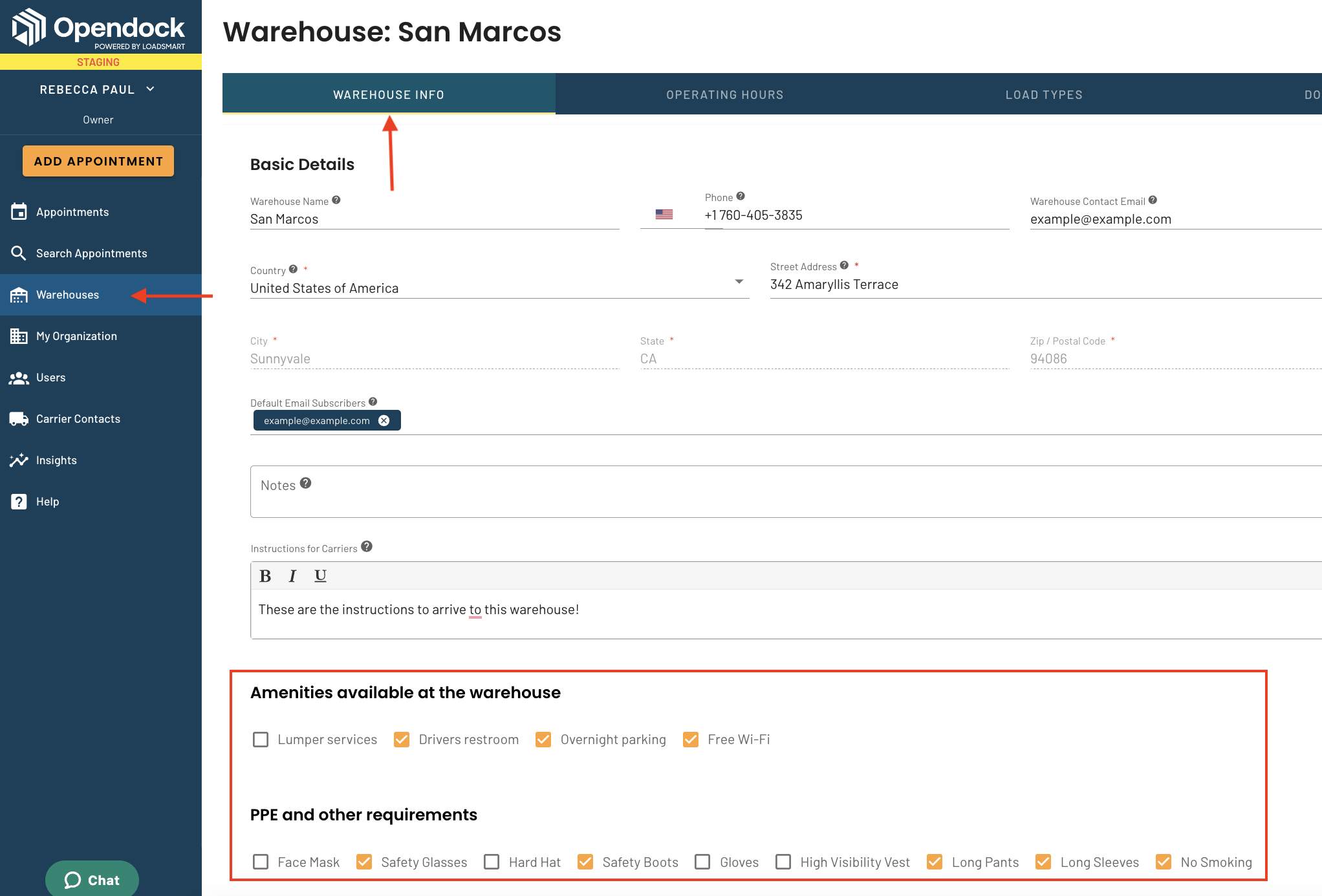This screenshot has height=896, width=1322.
Task: Open the Carrier Contacts truck icon
Action: click(19, 419)
